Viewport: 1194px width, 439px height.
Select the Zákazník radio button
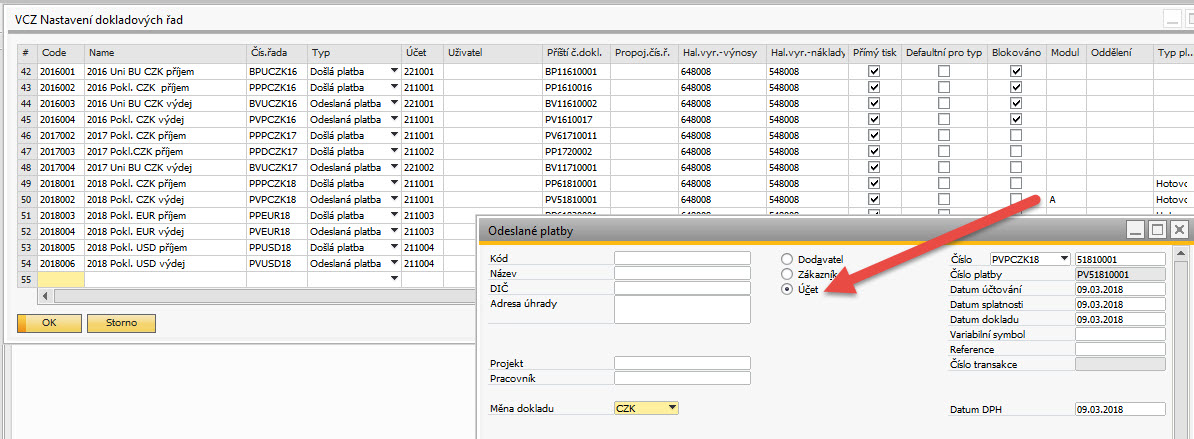[787, 274]
